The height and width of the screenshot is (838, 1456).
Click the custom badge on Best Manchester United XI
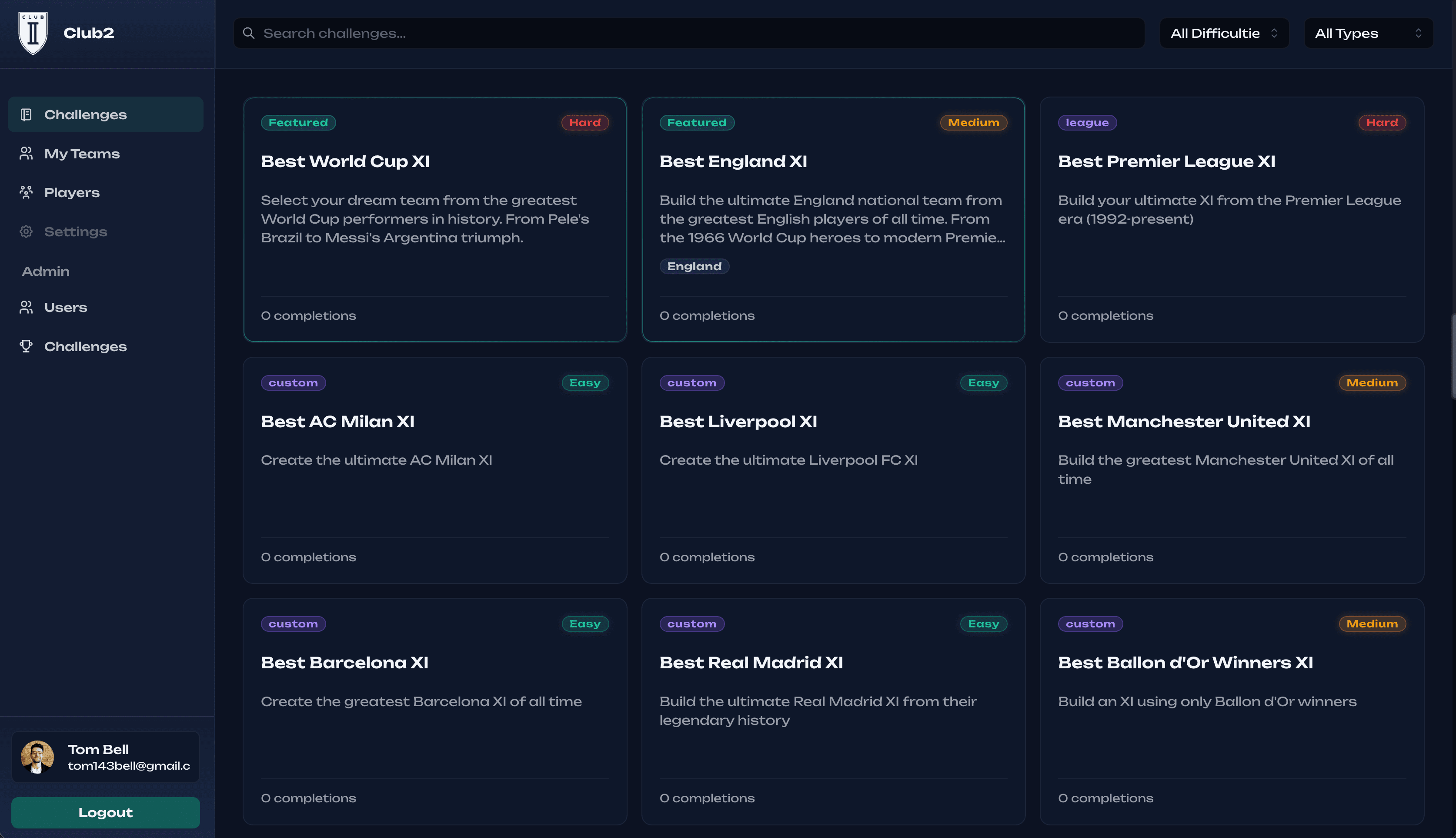[x=1091, y=383]
